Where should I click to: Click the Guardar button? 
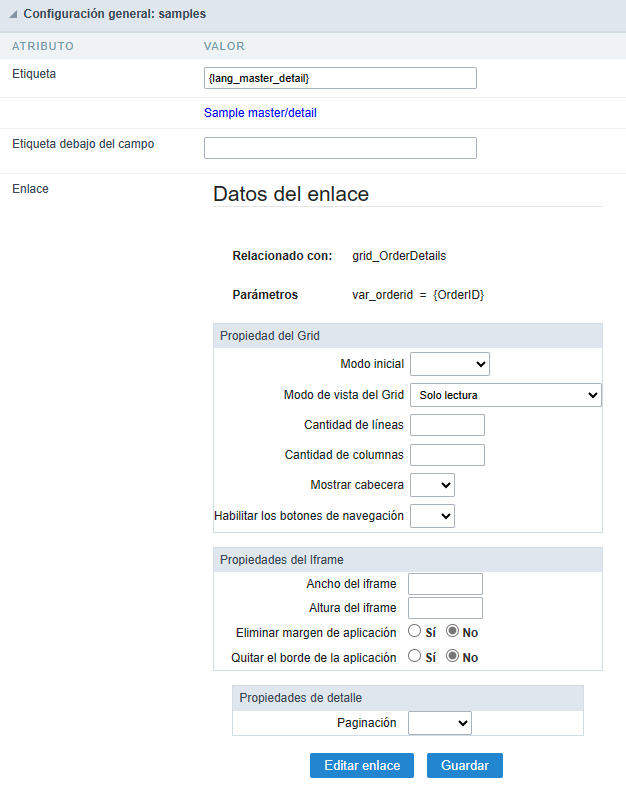[465, 765]
